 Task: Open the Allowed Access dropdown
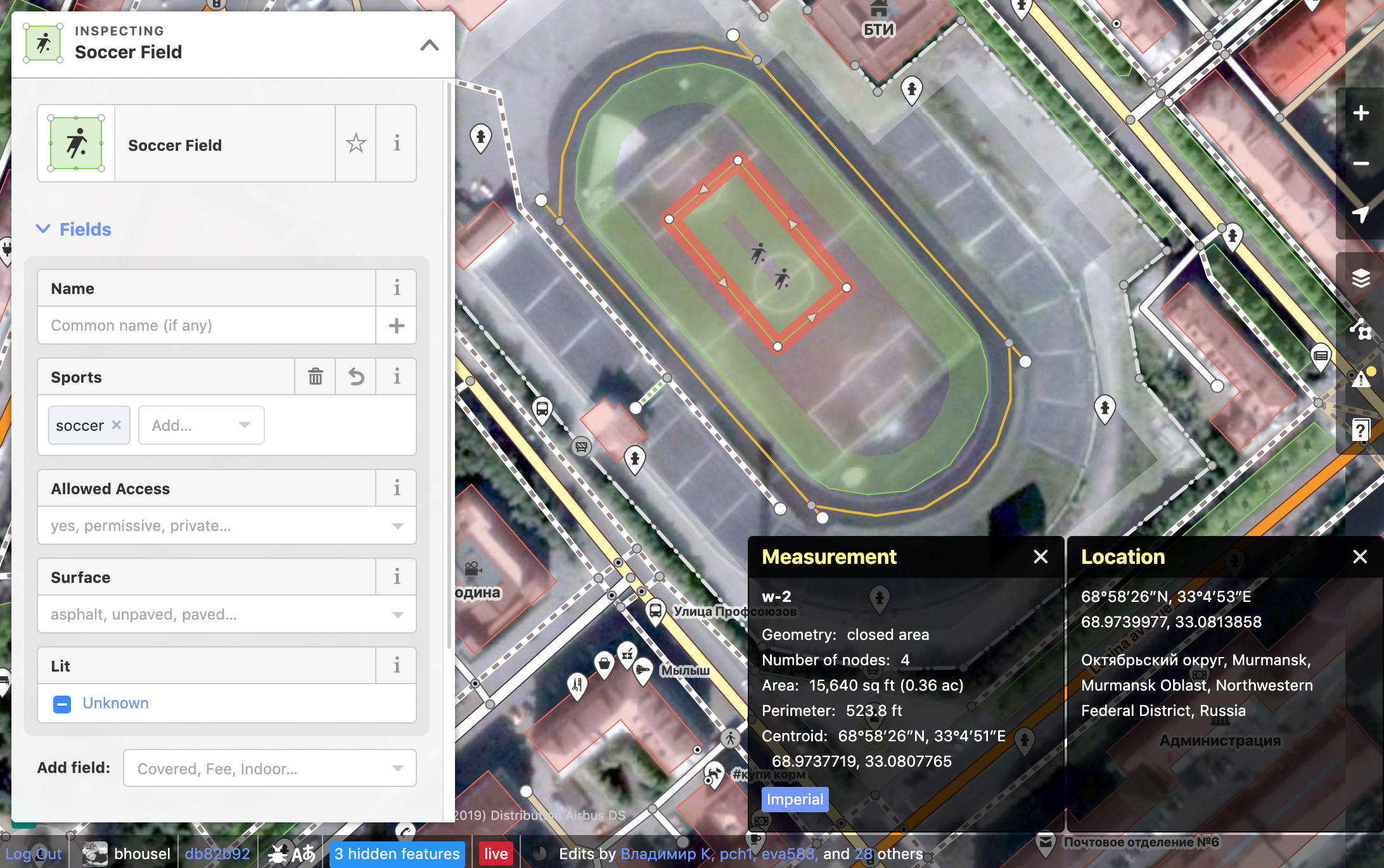pos(226,526)
